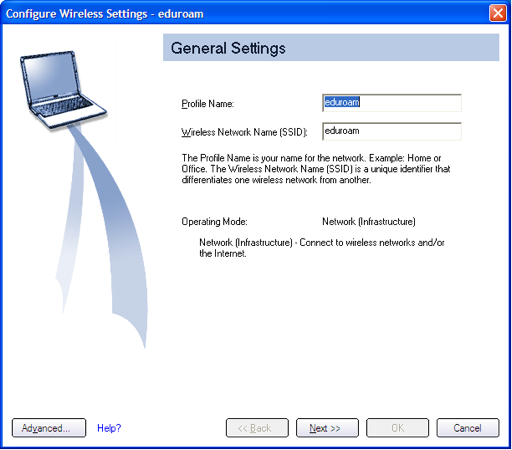Viewport: 512px width, 450px height.
Task: Click the Connect to wireless networks description
Action: [x=322, y=248]
